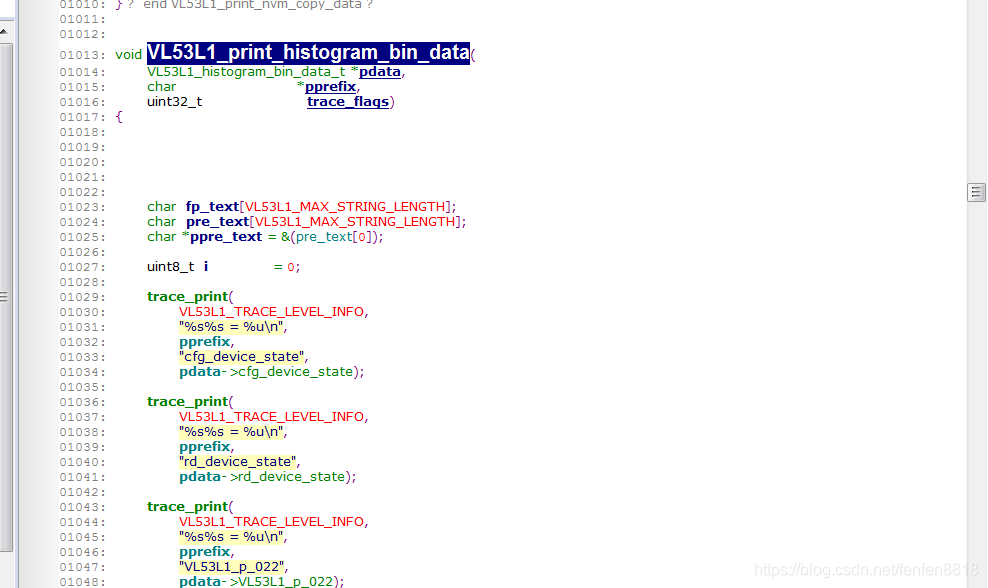Click VL53L1_TRACE_LEVEL_INFO on line 01030
The image size is (988, 588).
[x=272, y=312]
